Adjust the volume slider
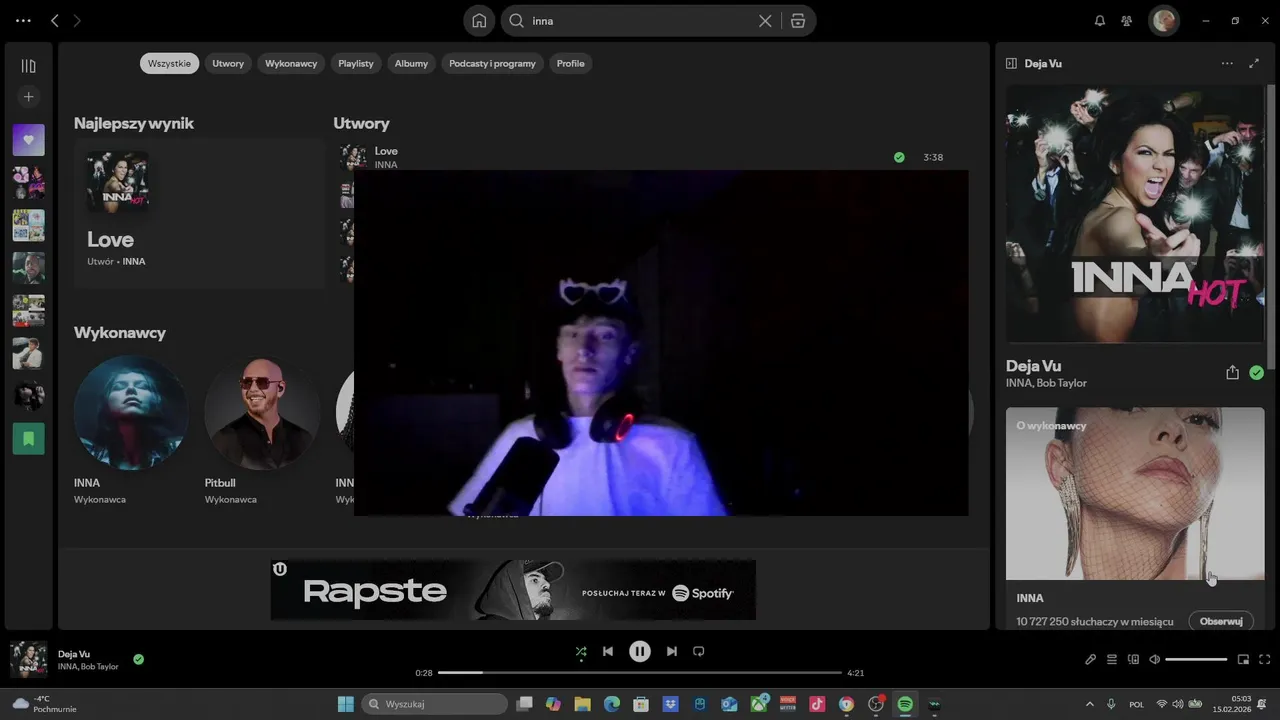This screenshot has height=720, width=1280. pos(1196,659)
